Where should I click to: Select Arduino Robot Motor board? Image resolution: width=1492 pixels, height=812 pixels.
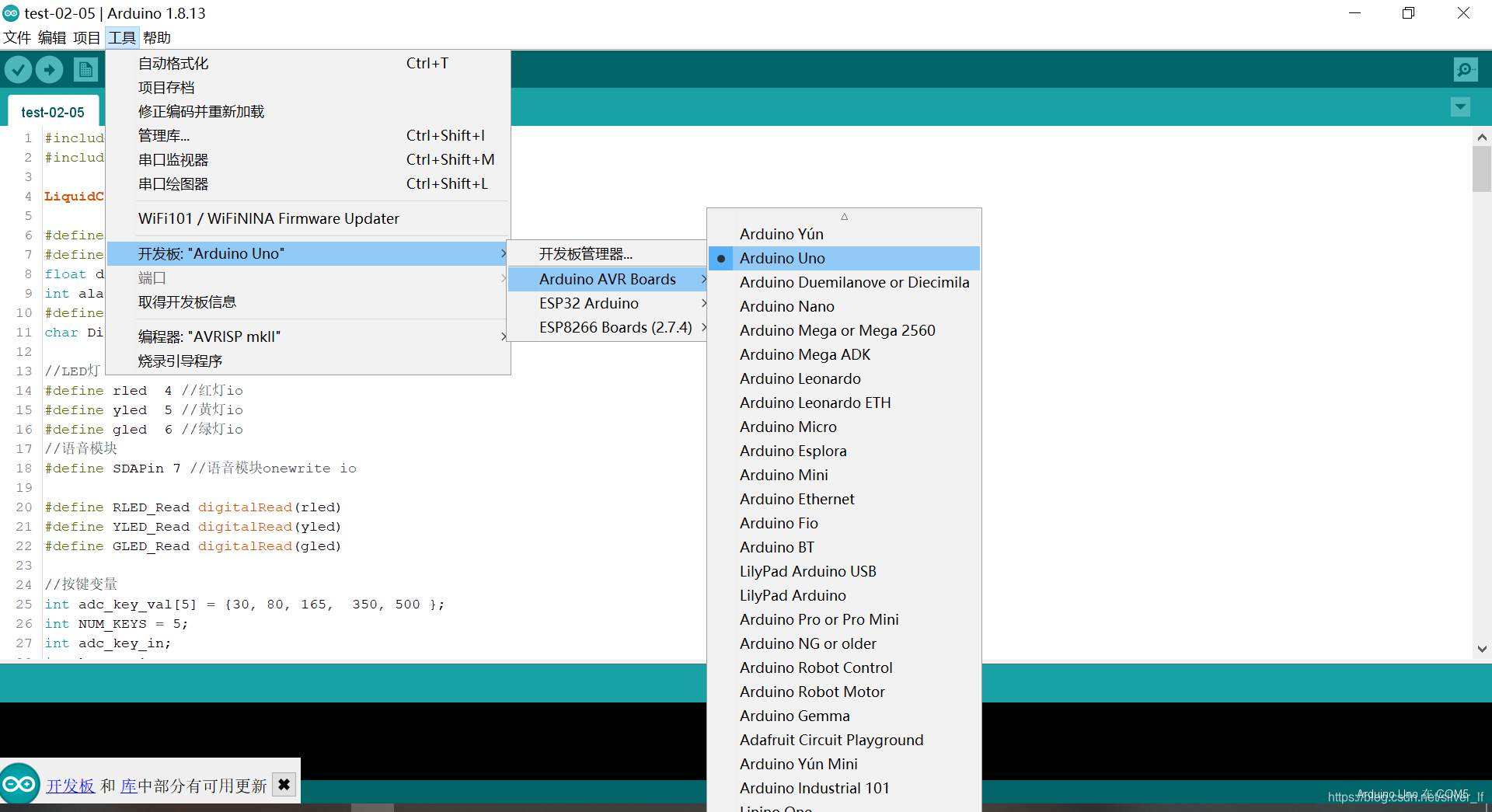click(844, 692)
